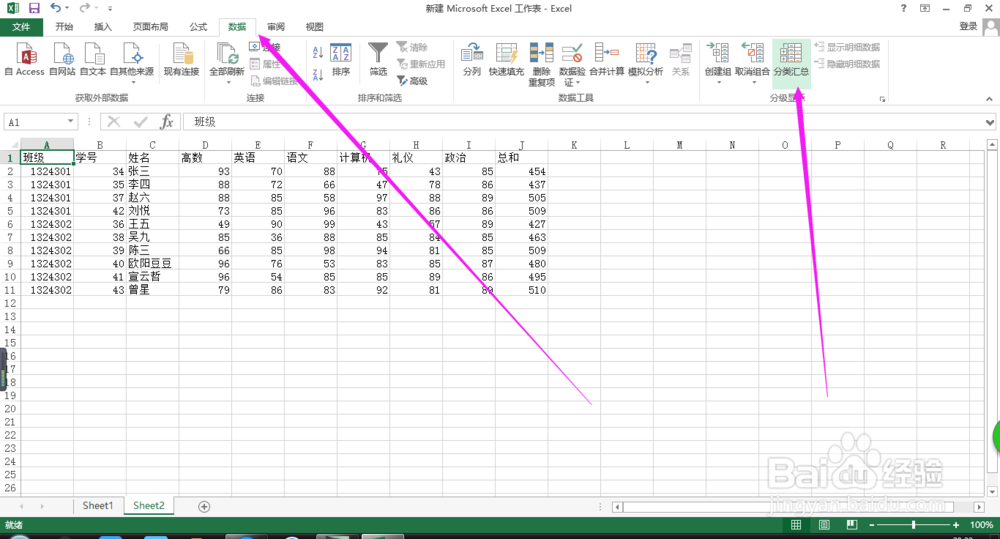
Task: Switch to page break preview
Action: tap(852, 524)
